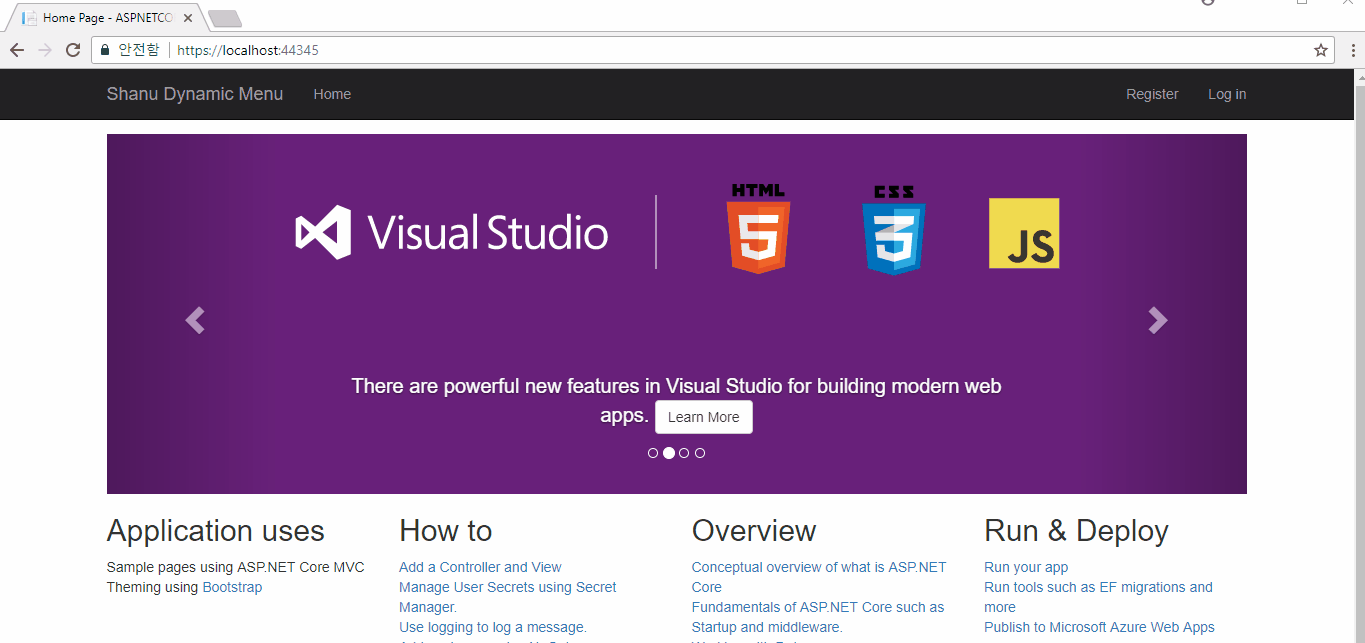
Task: Open Manage User Secrets using Secret Manager link
Action: point(508,597)
